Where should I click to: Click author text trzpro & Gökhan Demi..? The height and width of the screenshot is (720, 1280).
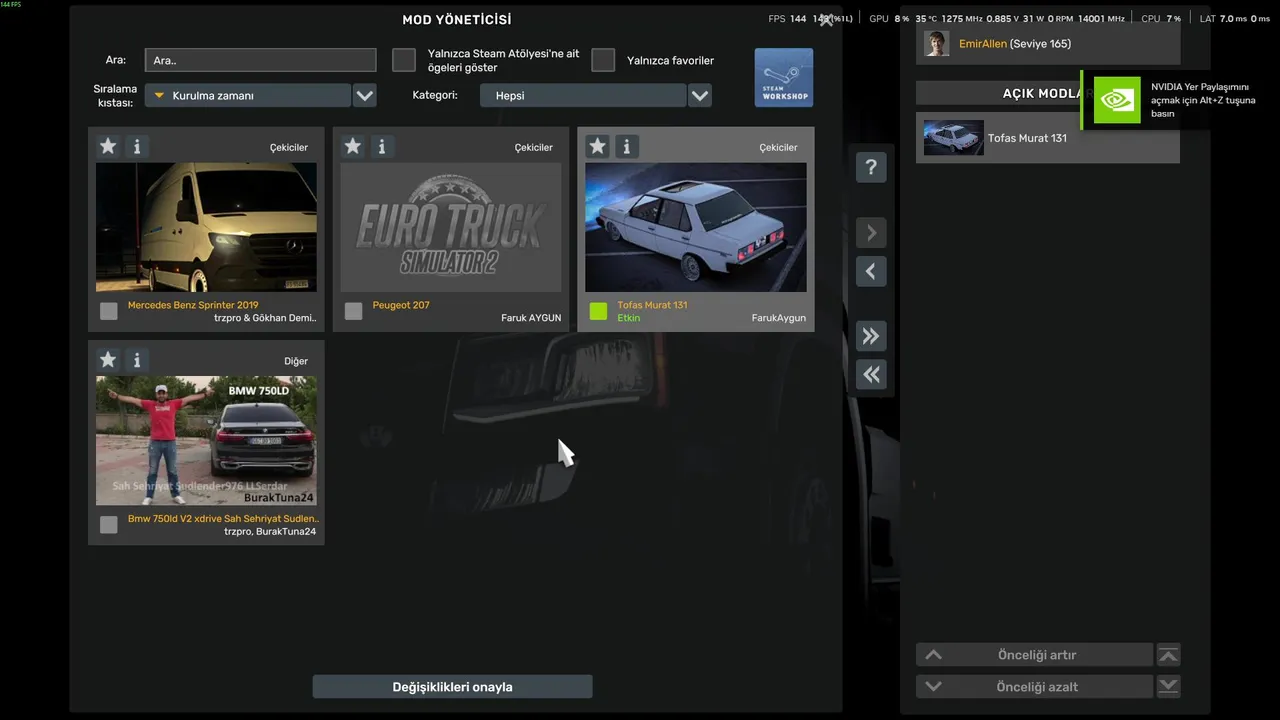(x=265, y=318)
